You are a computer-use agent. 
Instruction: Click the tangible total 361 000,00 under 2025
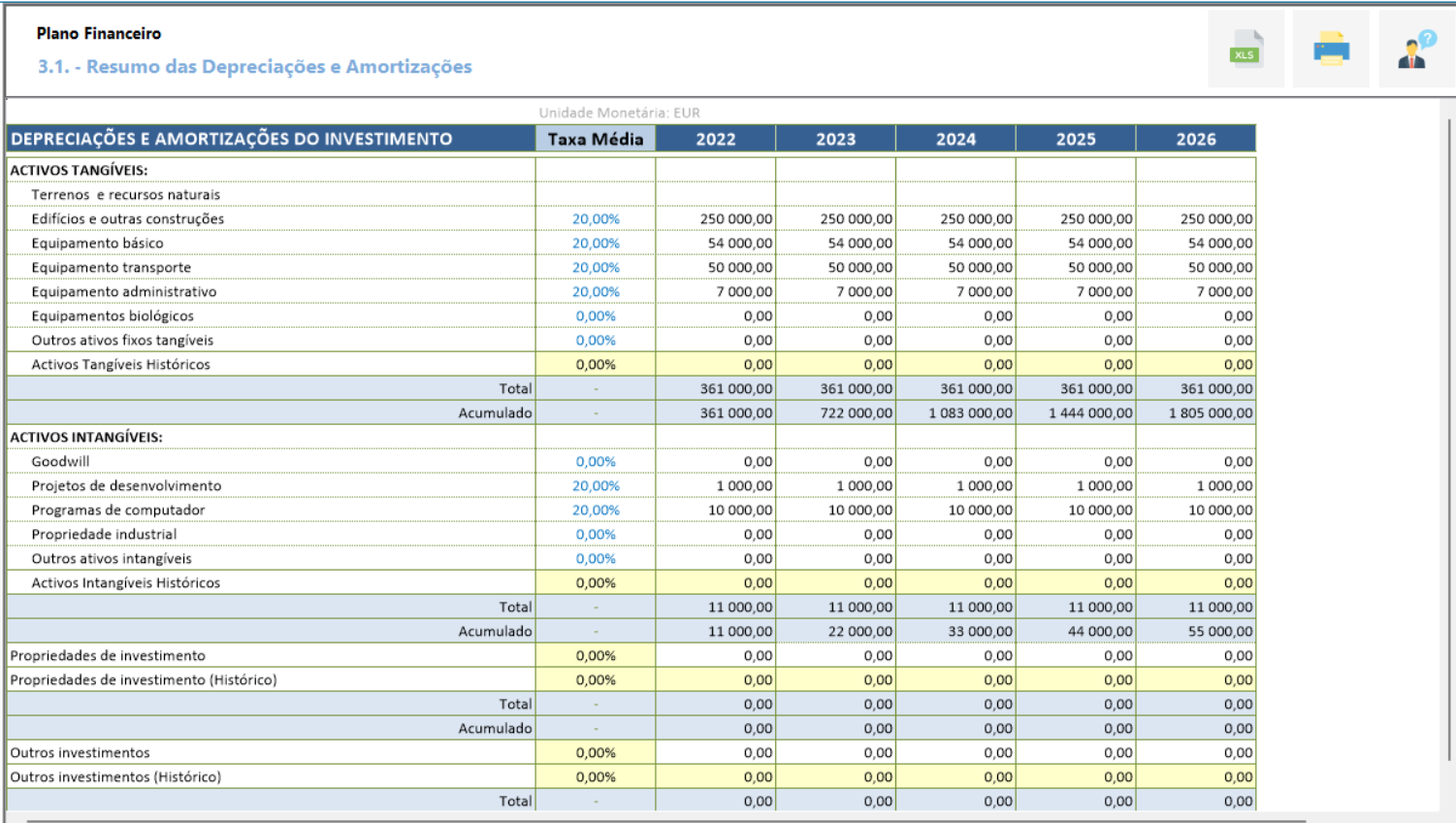pos(1096,389)
